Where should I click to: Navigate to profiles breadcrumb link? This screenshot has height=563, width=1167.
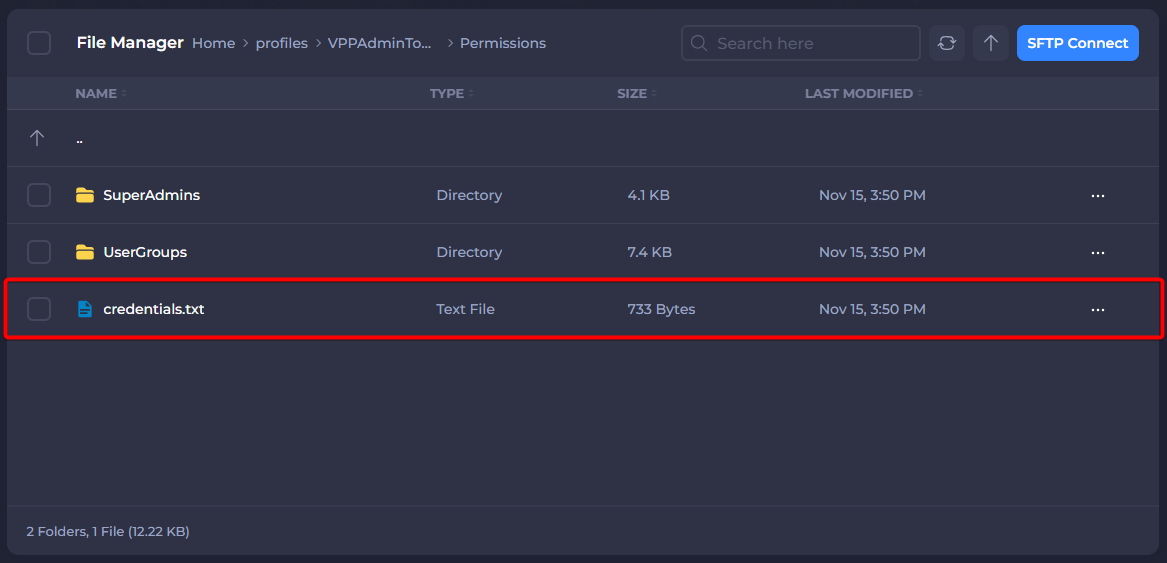282,43
